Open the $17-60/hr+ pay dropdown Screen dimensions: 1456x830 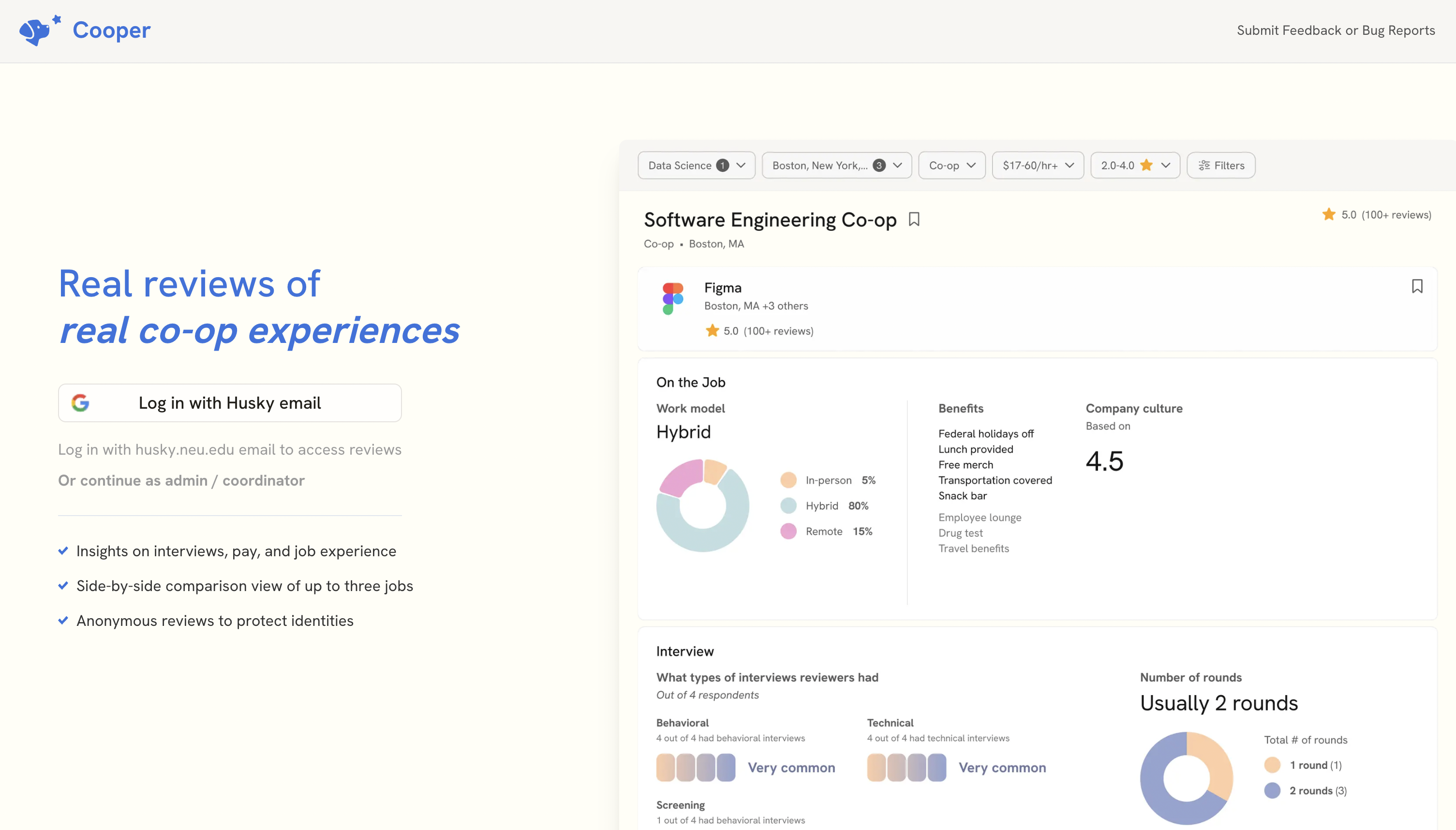pos(1038,165)
